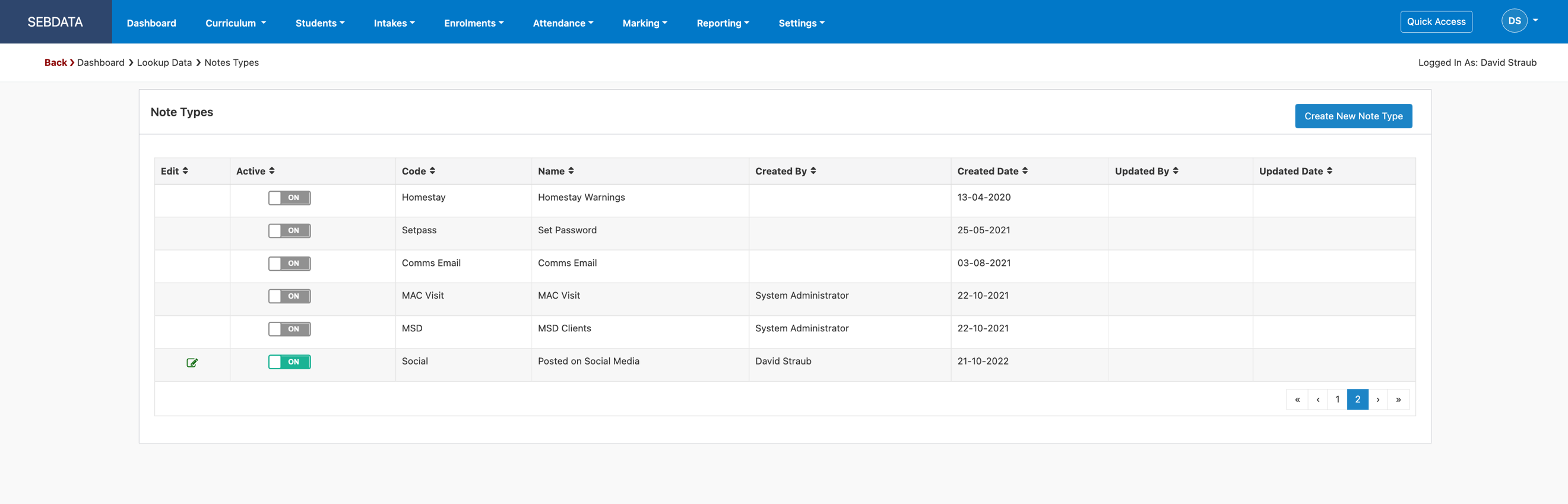The width and height of the screenshot is (1568, 504).
Task: Click the Notes Types breadcrumb text
Action: click(232, 63)
